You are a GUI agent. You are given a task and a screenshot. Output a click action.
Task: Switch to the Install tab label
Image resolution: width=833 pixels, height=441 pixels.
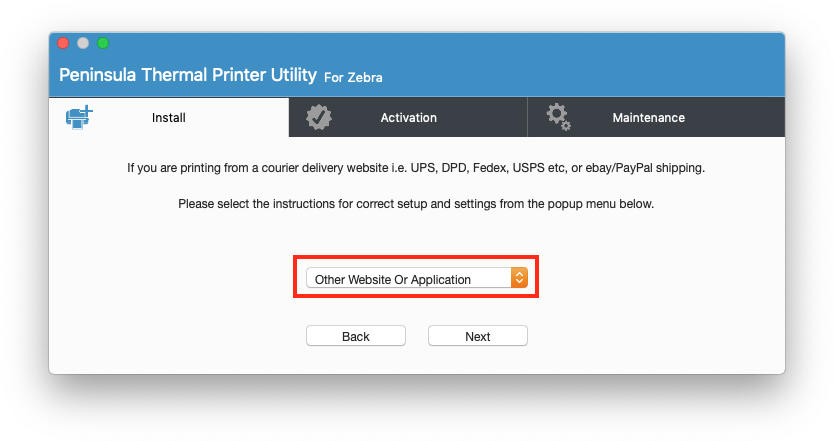[x=168, y=117]
